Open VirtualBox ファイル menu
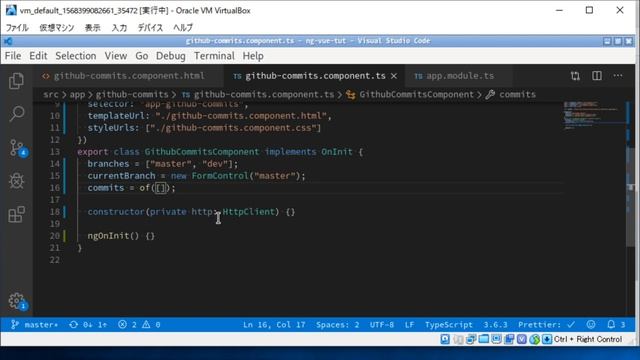 click(x=17, y=28)
